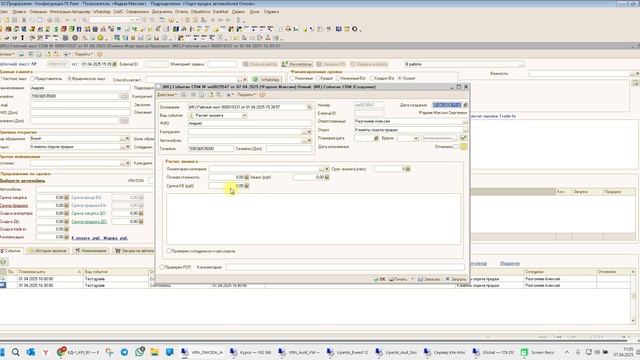Open Печать dropdown arrow in dialog footer
Image resolution: width=640 pixels, height=360 pixels.
pos(412,279)
